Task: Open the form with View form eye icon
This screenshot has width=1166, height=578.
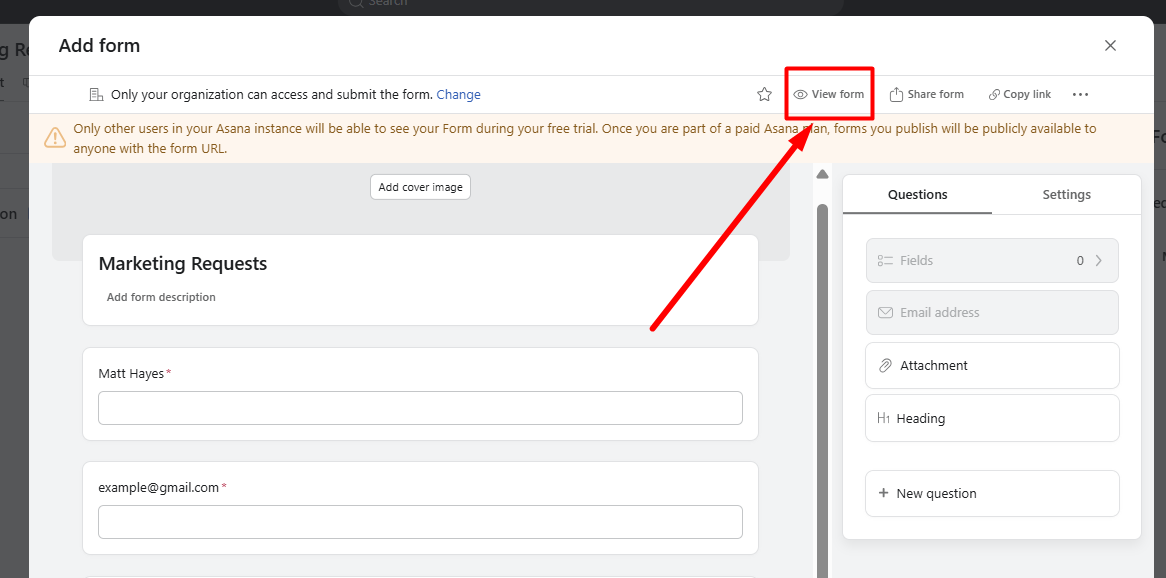Action: (798, 93)
